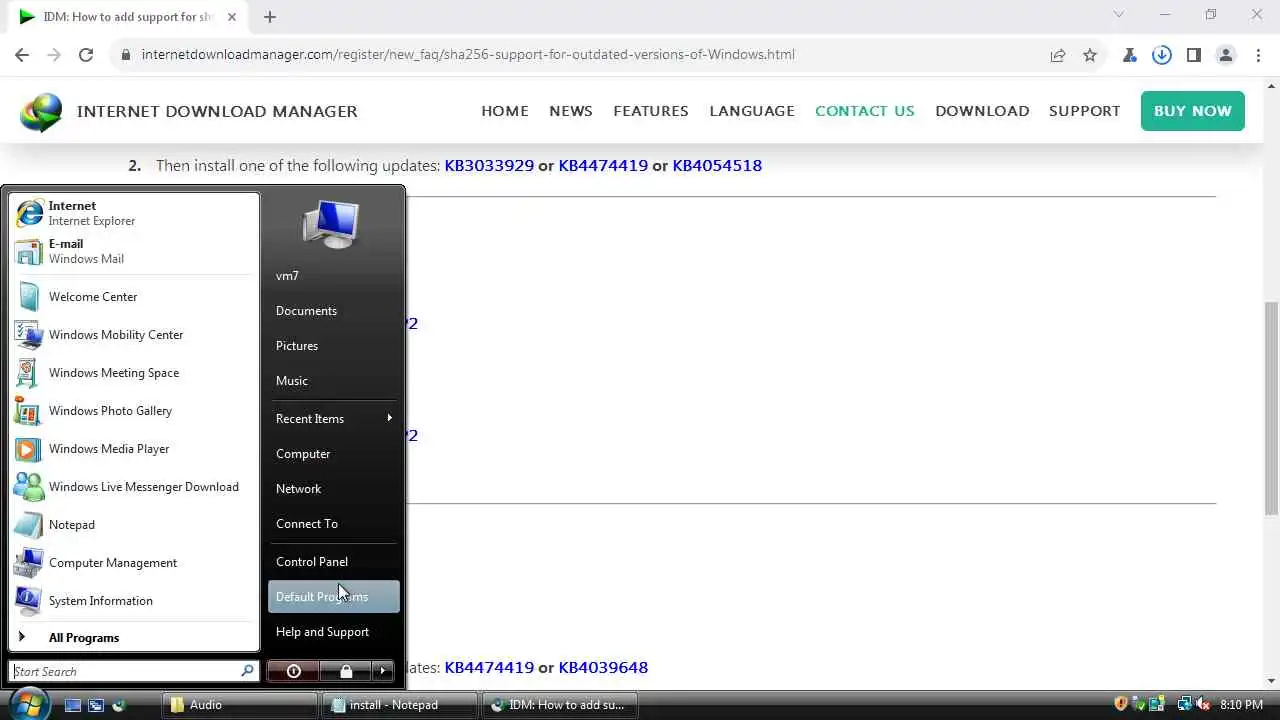
Task: Open KB4054518 update link
Action: tap(717, 166)
